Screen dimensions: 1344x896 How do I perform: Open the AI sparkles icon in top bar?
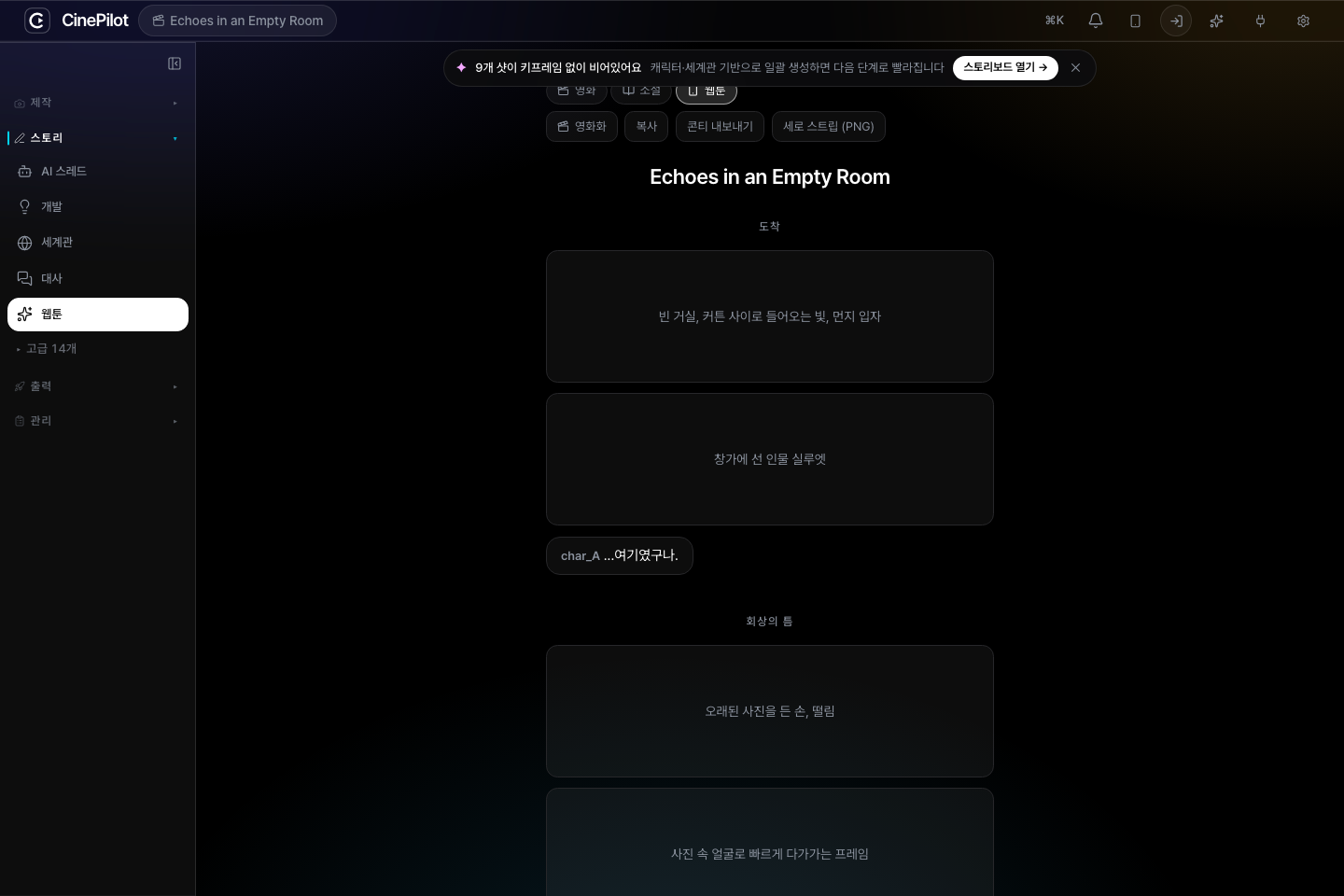[x=1216, y=21]
